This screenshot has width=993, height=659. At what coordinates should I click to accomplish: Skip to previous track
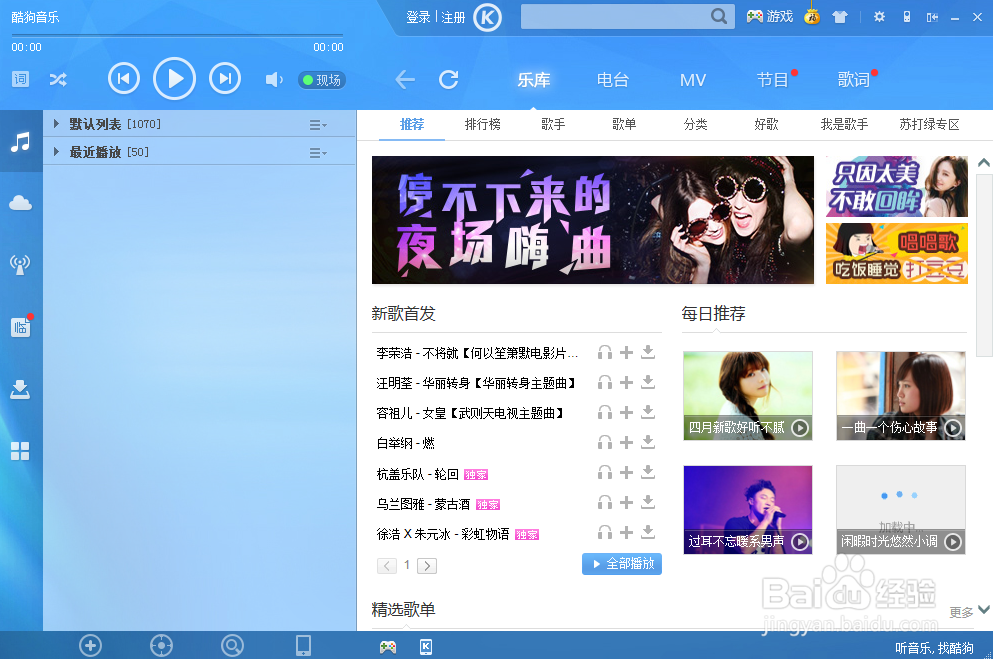123,78
